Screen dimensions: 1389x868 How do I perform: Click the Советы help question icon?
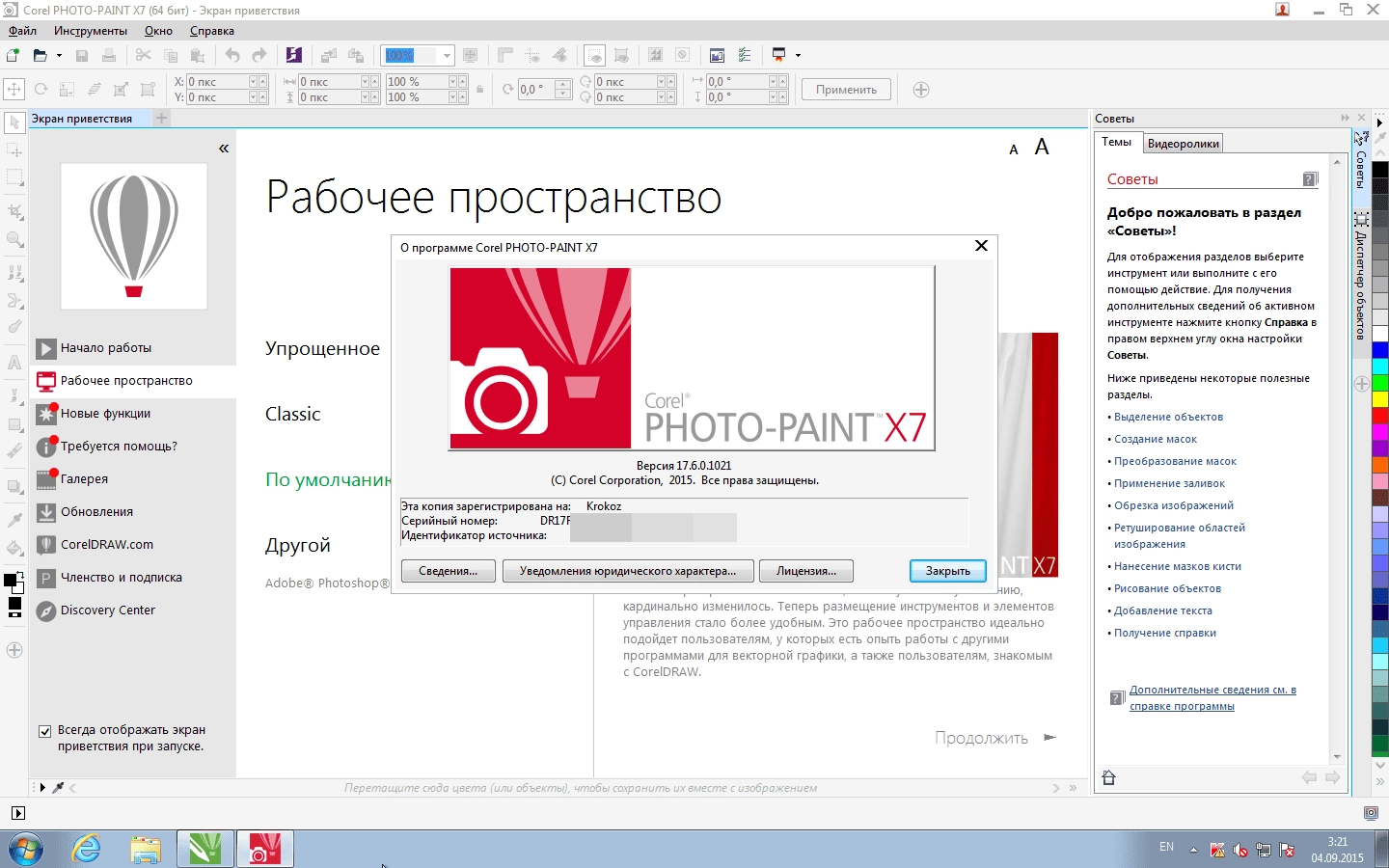coord(1310,179)
